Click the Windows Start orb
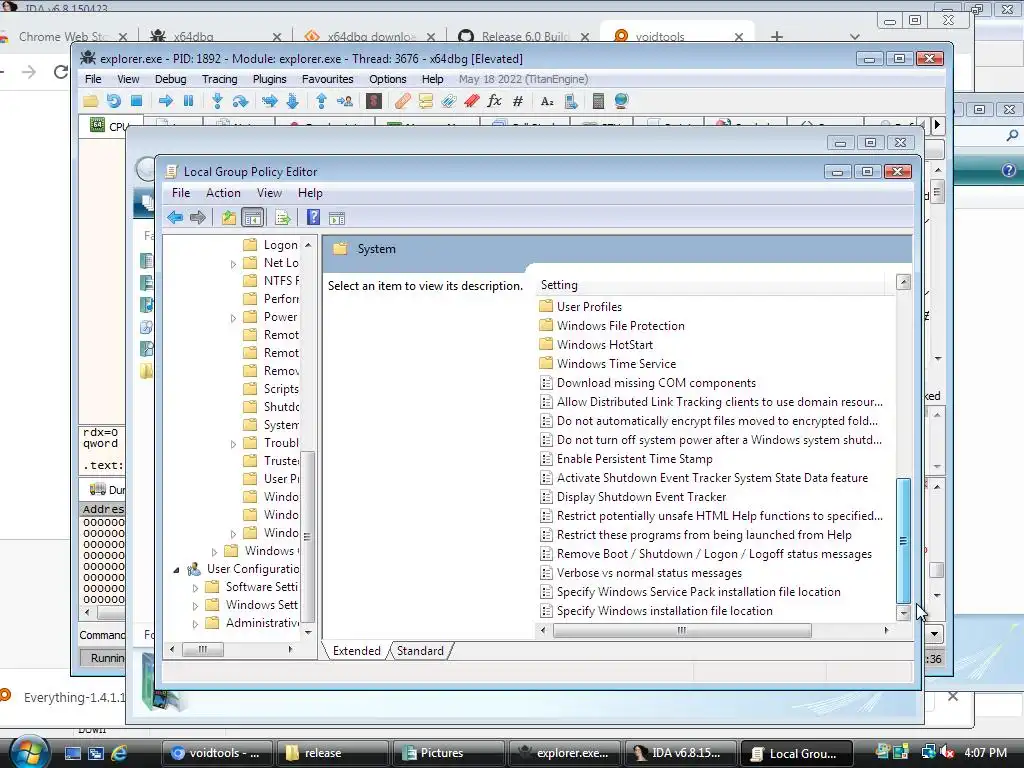1024x768 pixels. 27,751
